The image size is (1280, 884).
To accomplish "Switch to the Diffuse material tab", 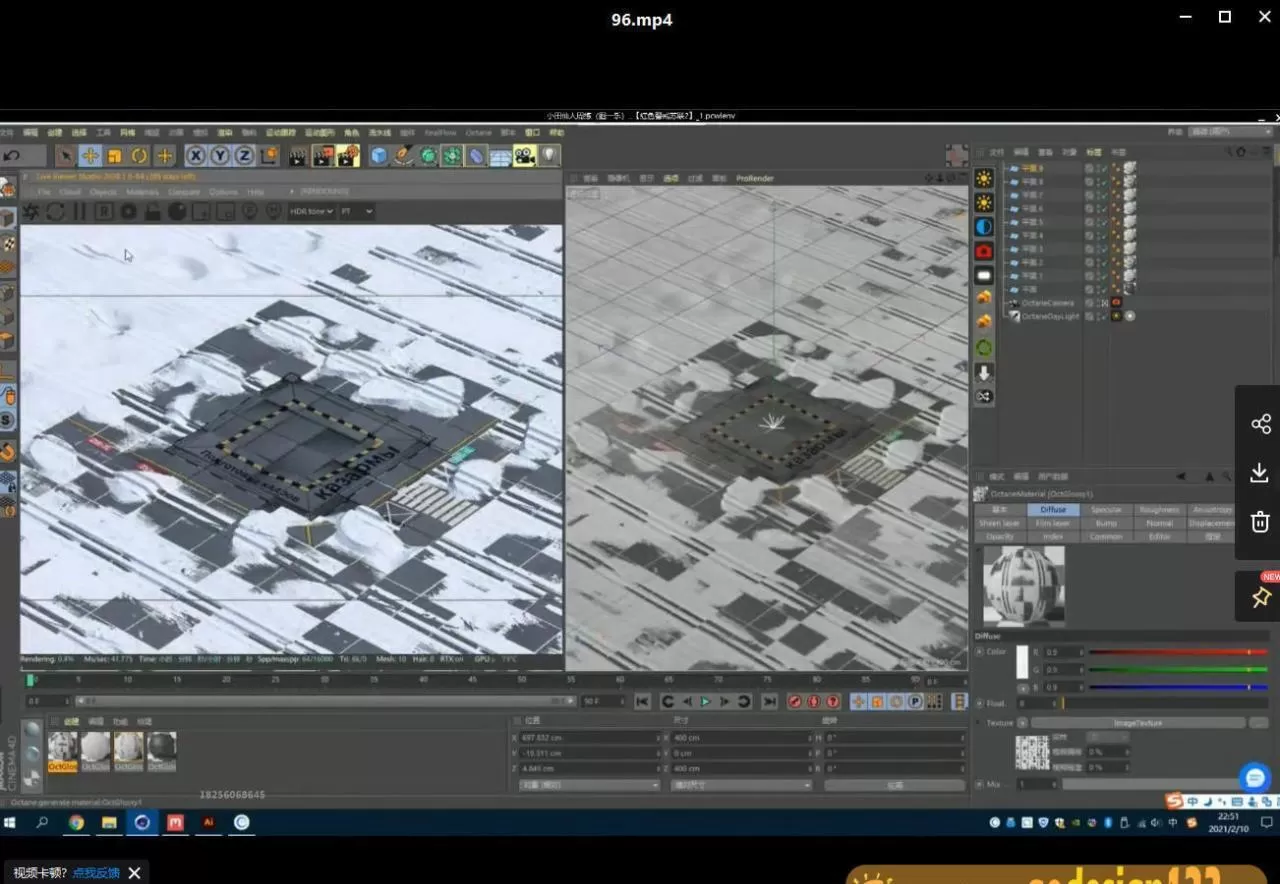I will pos(1053,510).
